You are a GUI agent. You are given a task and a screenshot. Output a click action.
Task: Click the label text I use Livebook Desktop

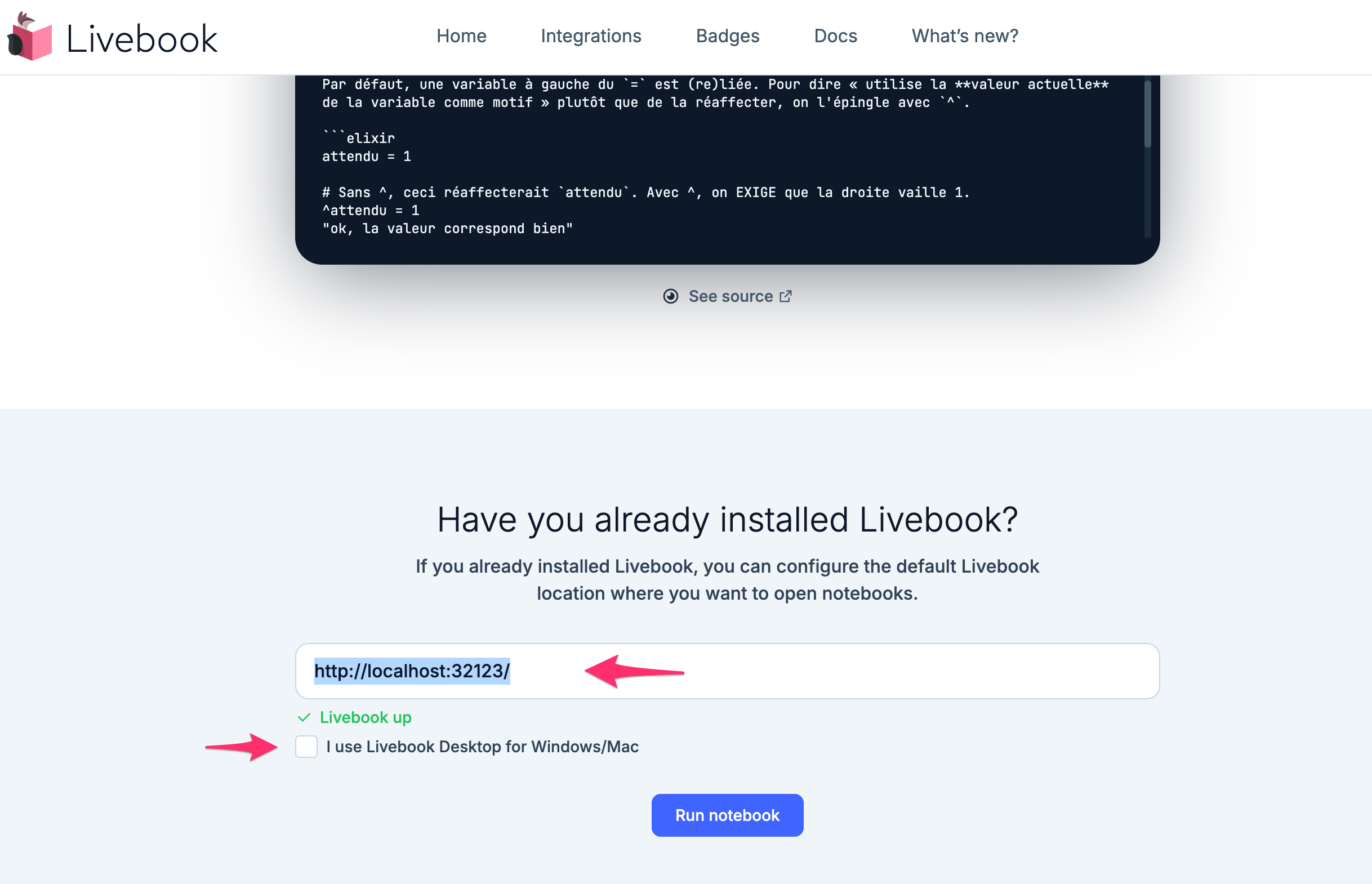[x=482, y=746]
